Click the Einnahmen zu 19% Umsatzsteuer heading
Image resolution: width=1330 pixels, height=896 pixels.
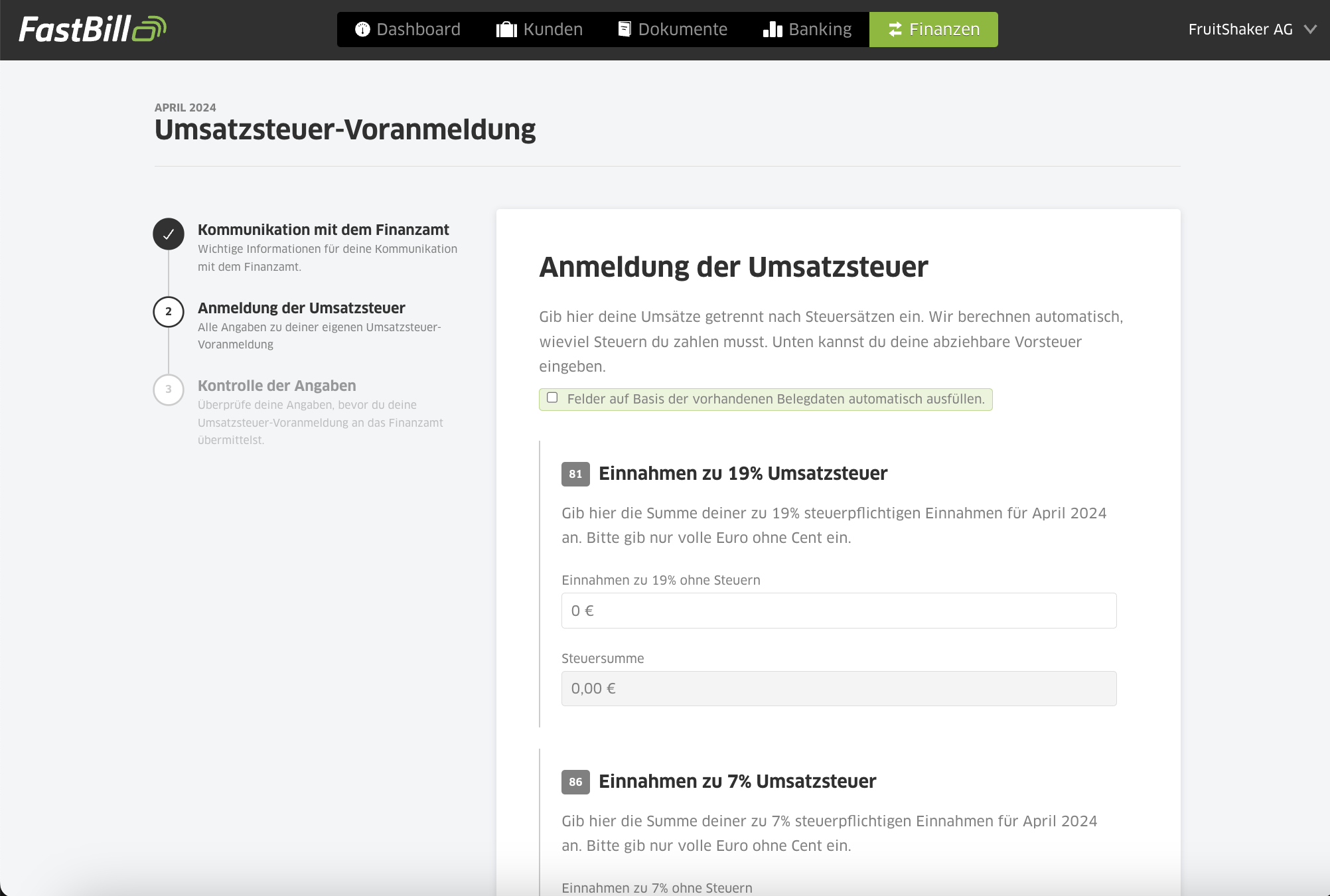[743, 474]
